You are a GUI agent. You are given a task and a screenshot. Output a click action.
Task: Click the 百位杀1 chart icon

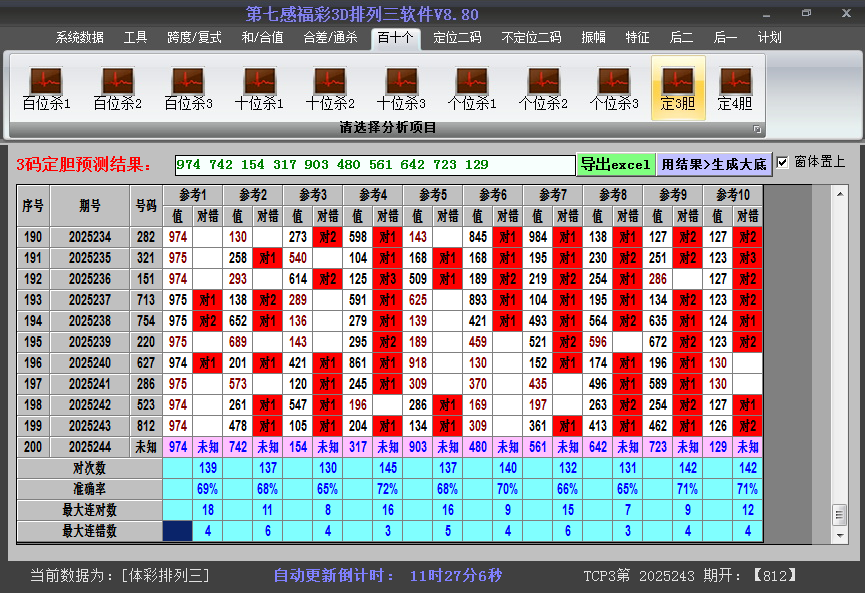(x=46, y=81)
